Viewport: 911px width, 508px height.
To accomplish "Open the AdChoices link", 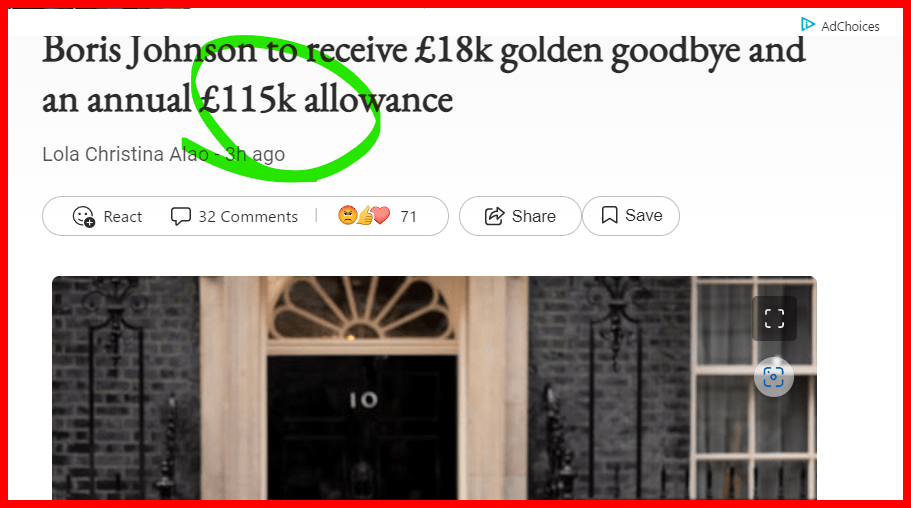I will point(840,26).
